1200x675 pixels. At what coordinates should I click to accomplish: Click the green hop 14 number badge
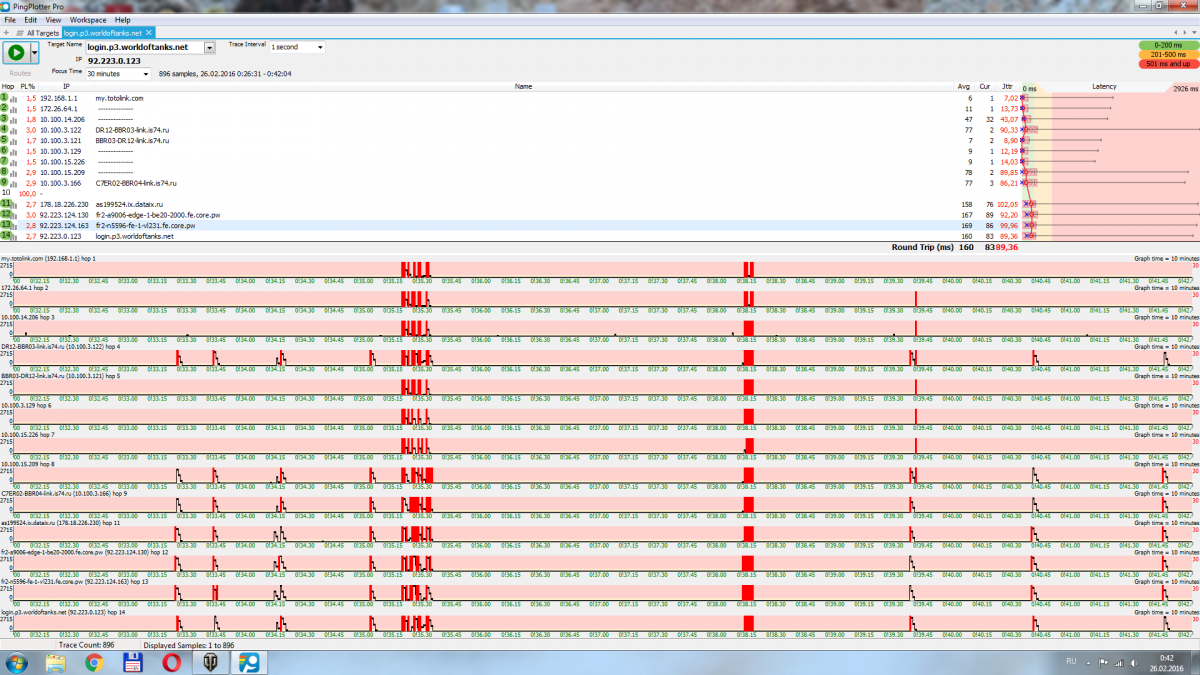point(6,236)
